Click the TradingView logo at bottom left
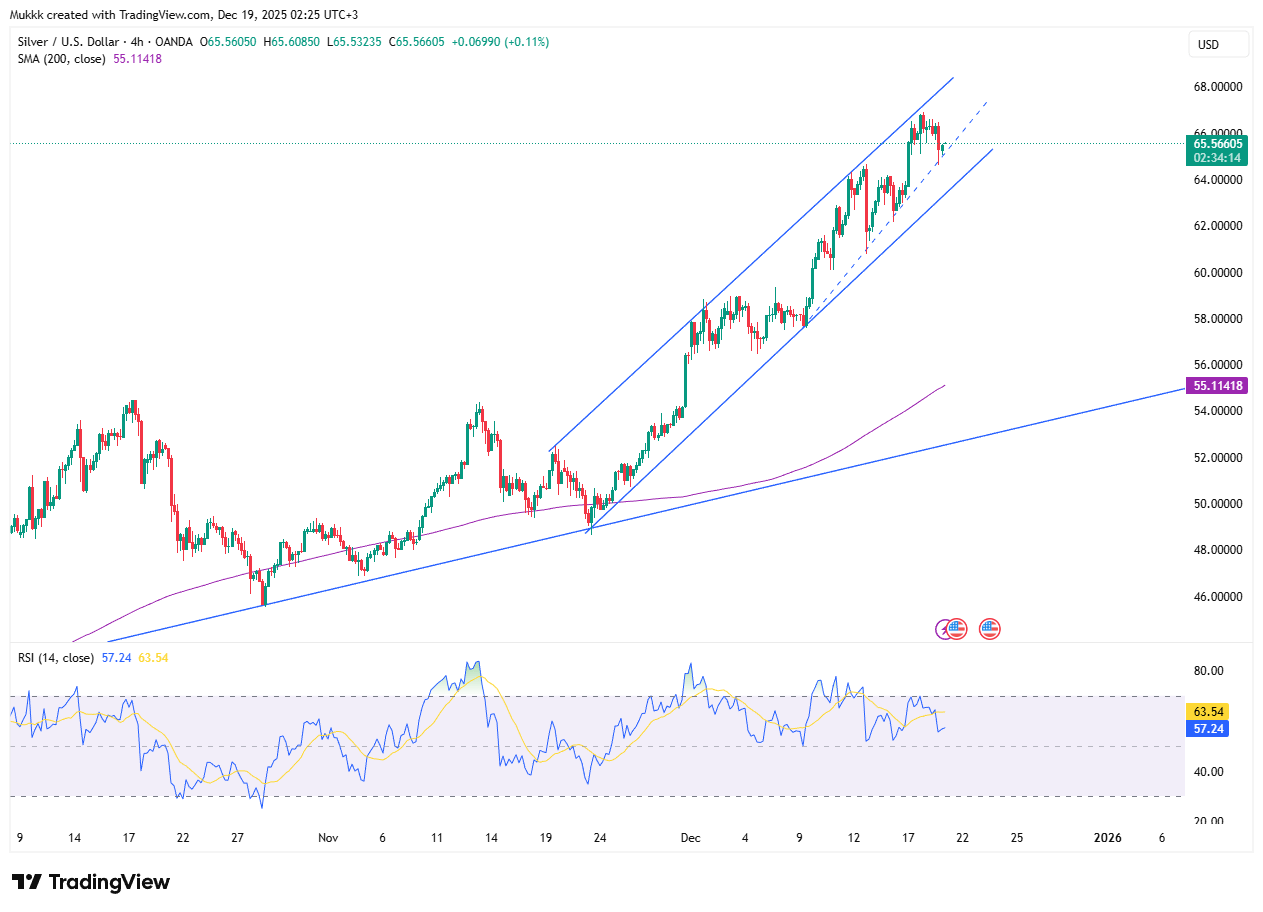Screen dimensions: 1263x912 [x=91, y=882]
